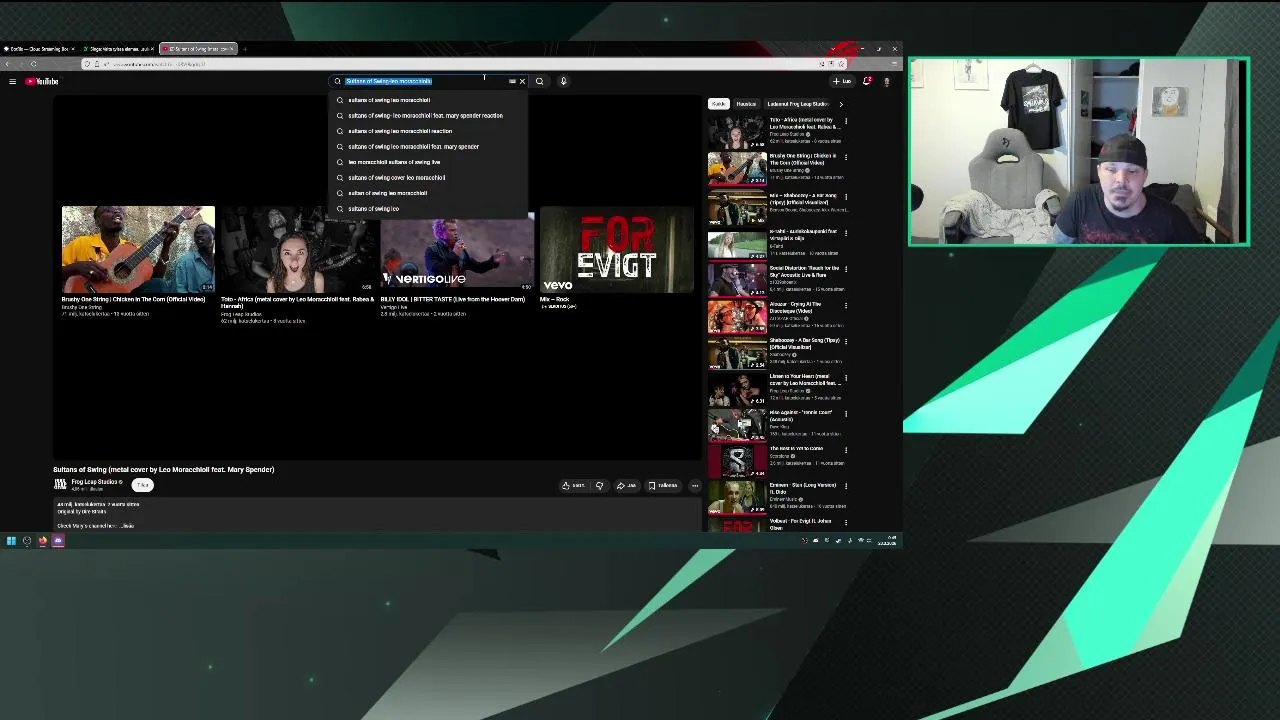This screenshot has height=720, width=1280.
Task: Expand the video description text box
Action: (x=378, y=514)
